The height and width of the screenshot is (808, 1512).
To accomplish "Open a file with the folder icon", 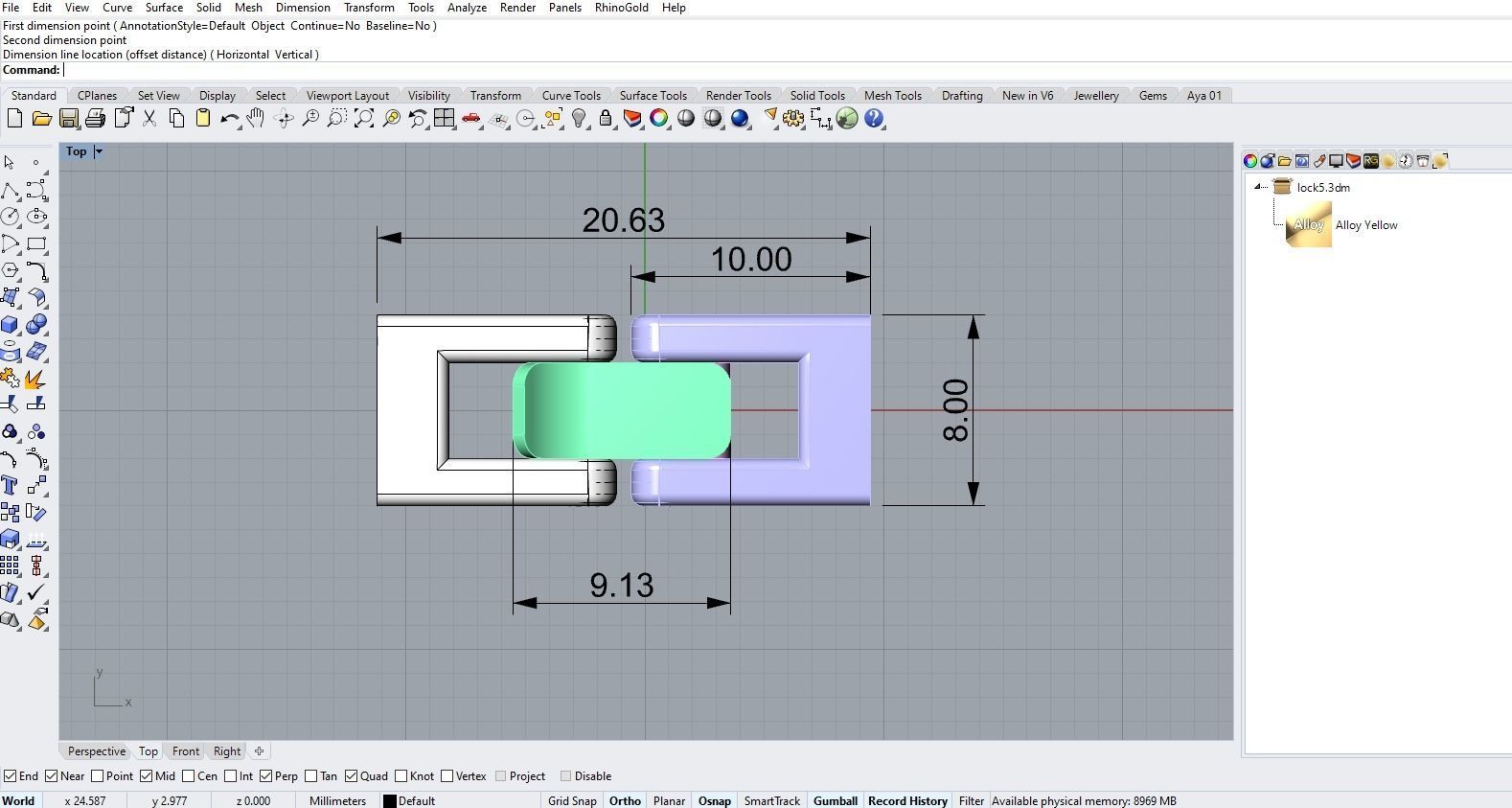I will (x=41, y=118).
